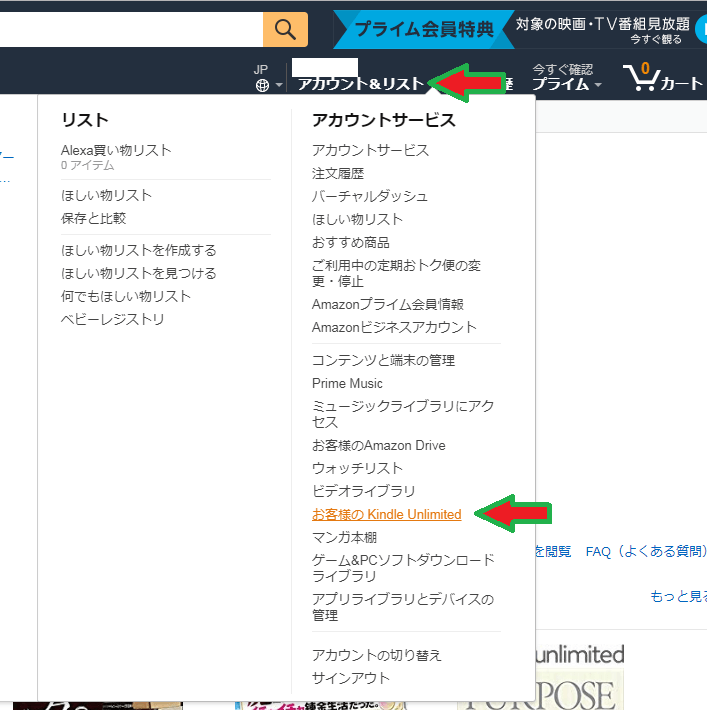Click the orange search magnifier button
Viewport: 708px width, 710px height.
(285, 29)
